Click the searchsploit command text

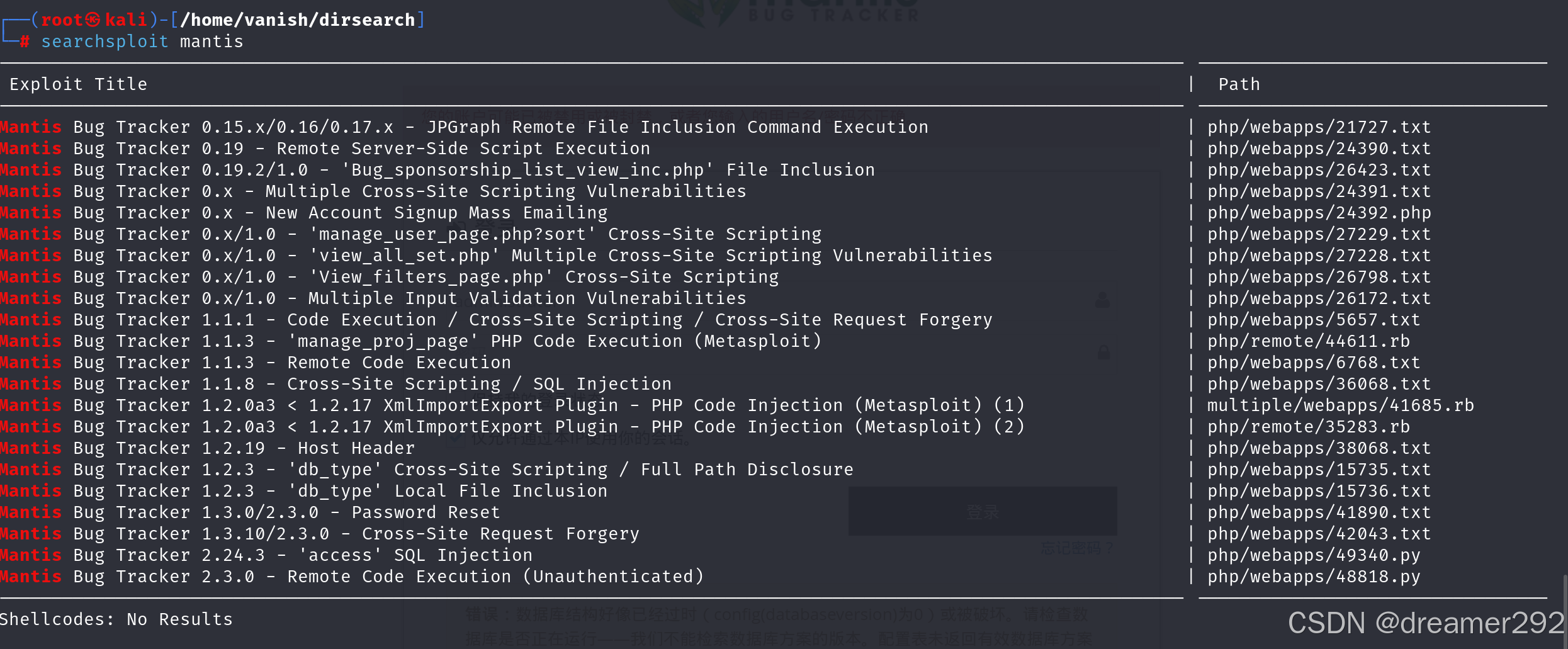click(104, 42)
